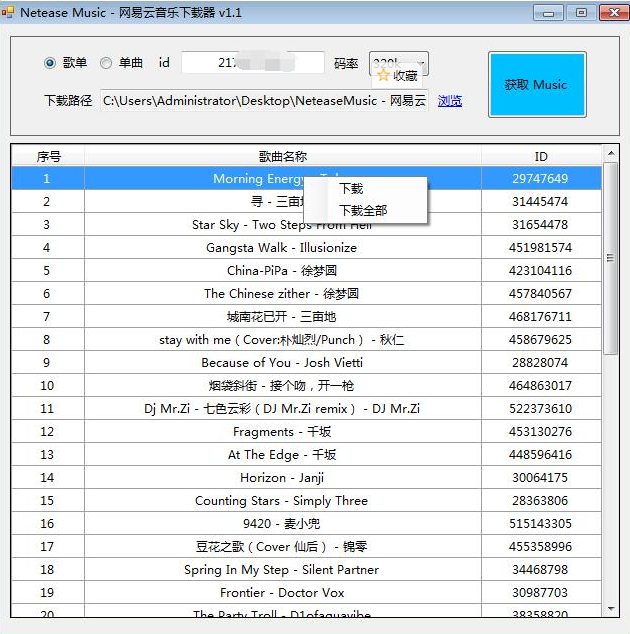Click ID cell 457840567

pyautogui.click(x=541, y=294)
